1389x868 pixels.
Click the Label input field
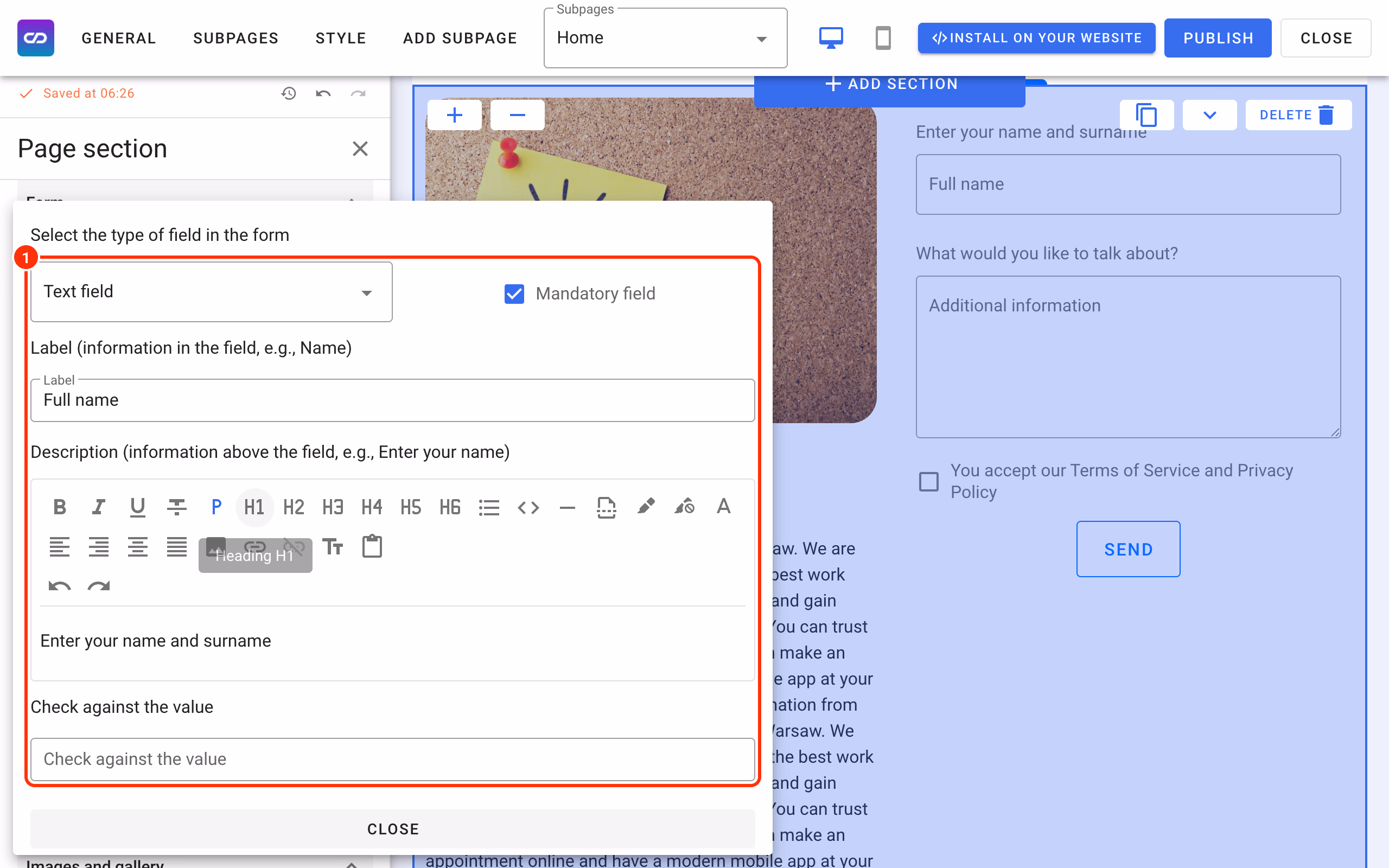point(393,400)
